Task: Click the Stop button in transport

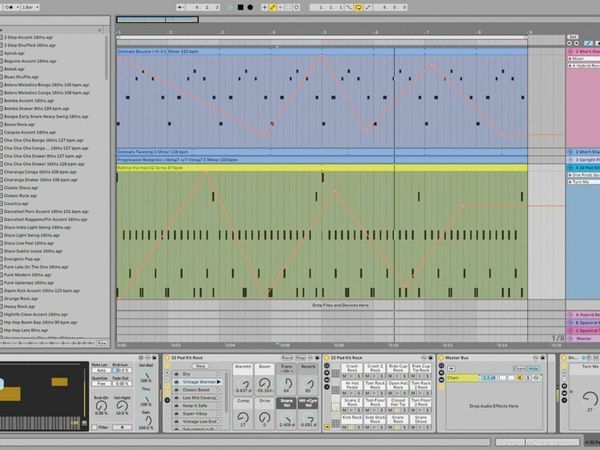Action: pyautogui.click(x=240, y=7)
